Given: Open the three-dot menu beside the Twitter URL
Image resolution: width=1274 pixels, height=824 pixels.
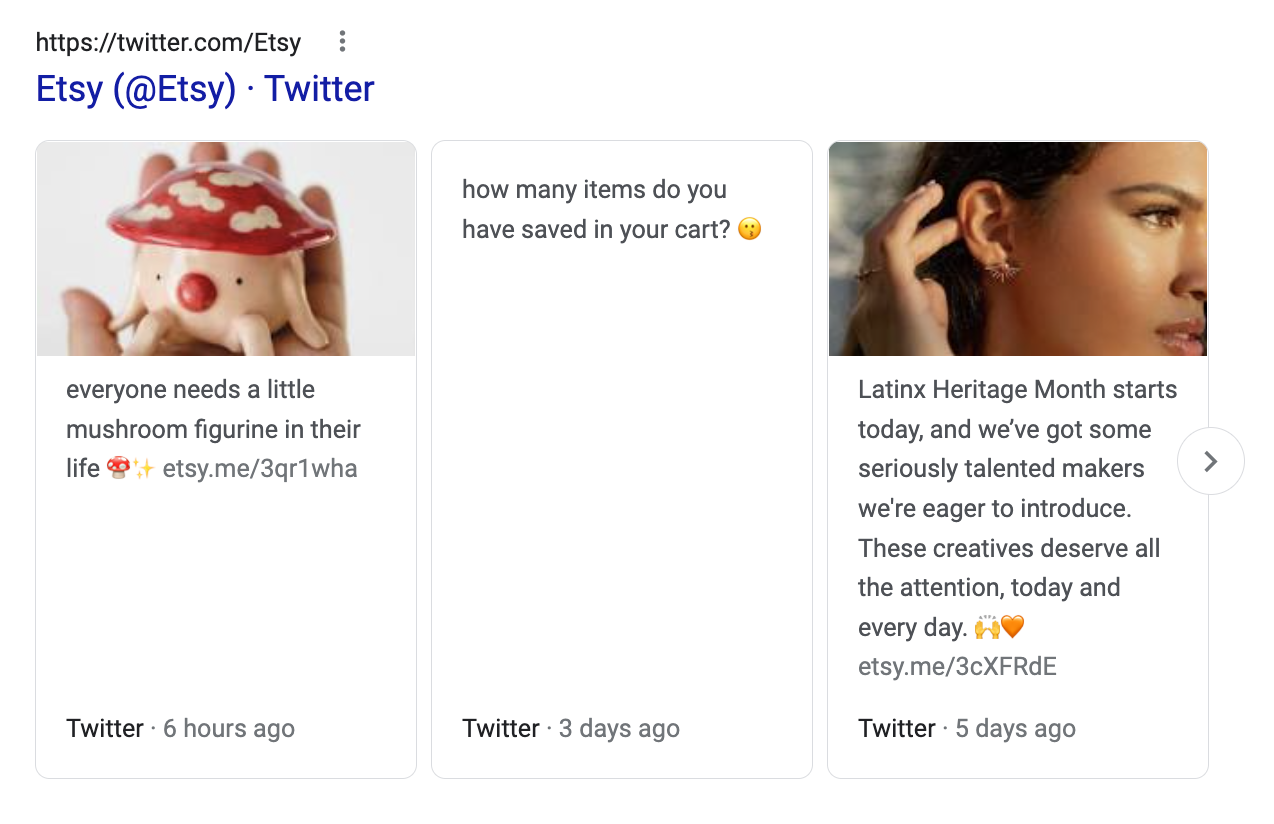Looking at the screenshot, I should point(342,41).
